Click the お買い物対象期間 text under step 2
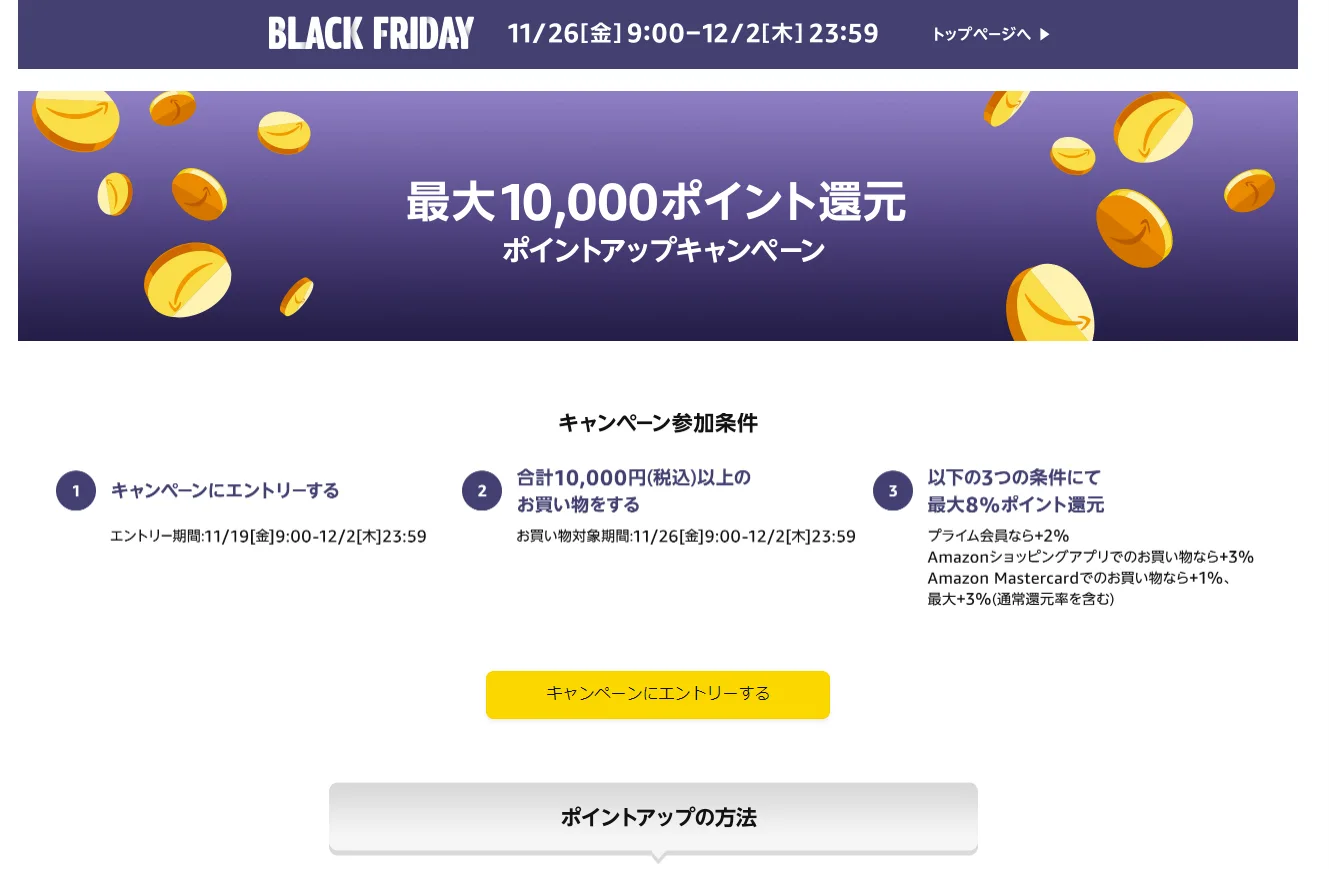 click(x=682, y=536)
